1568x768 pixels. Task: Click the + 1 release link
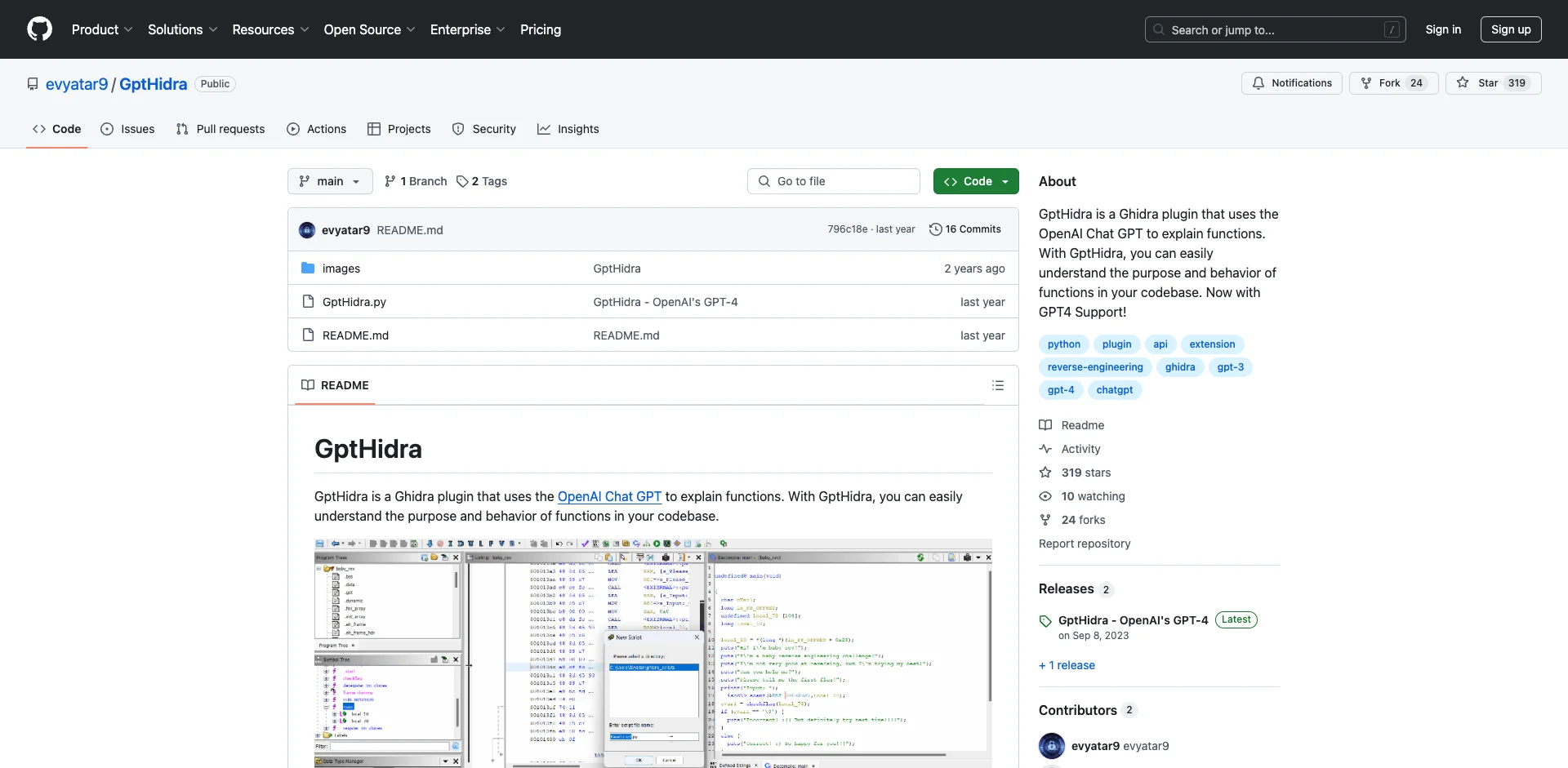click(x=1067, y=665)
